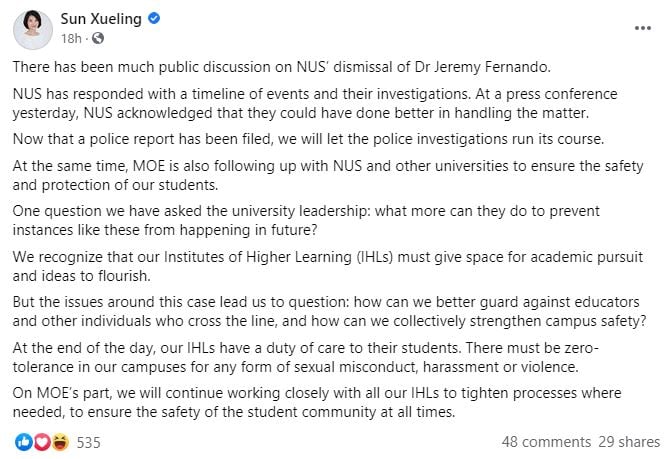Open the three-dot post options menu

[641, 28]
